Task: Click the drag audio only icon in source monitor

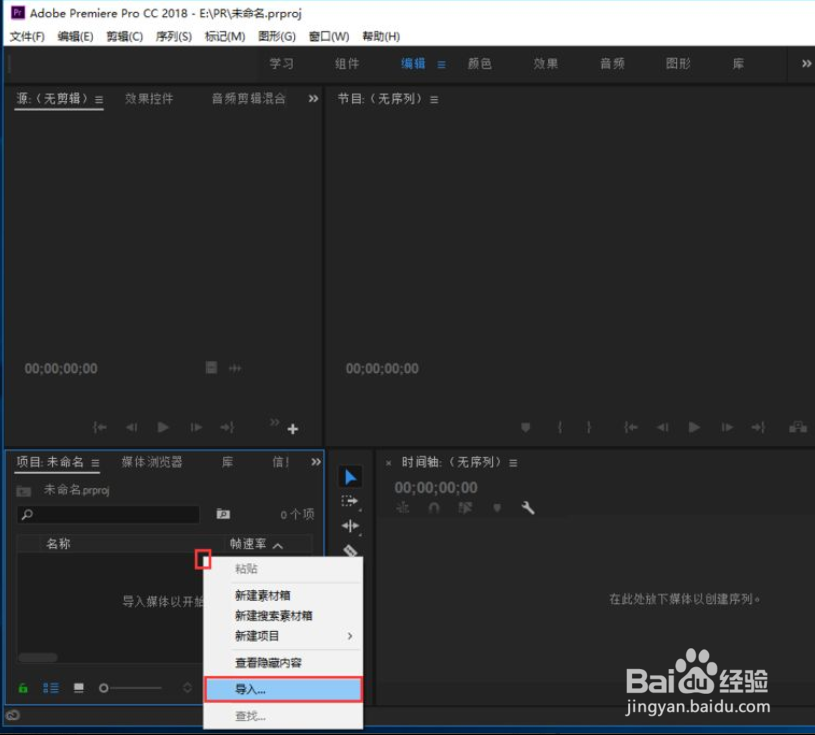Action: tap(235, 368)
